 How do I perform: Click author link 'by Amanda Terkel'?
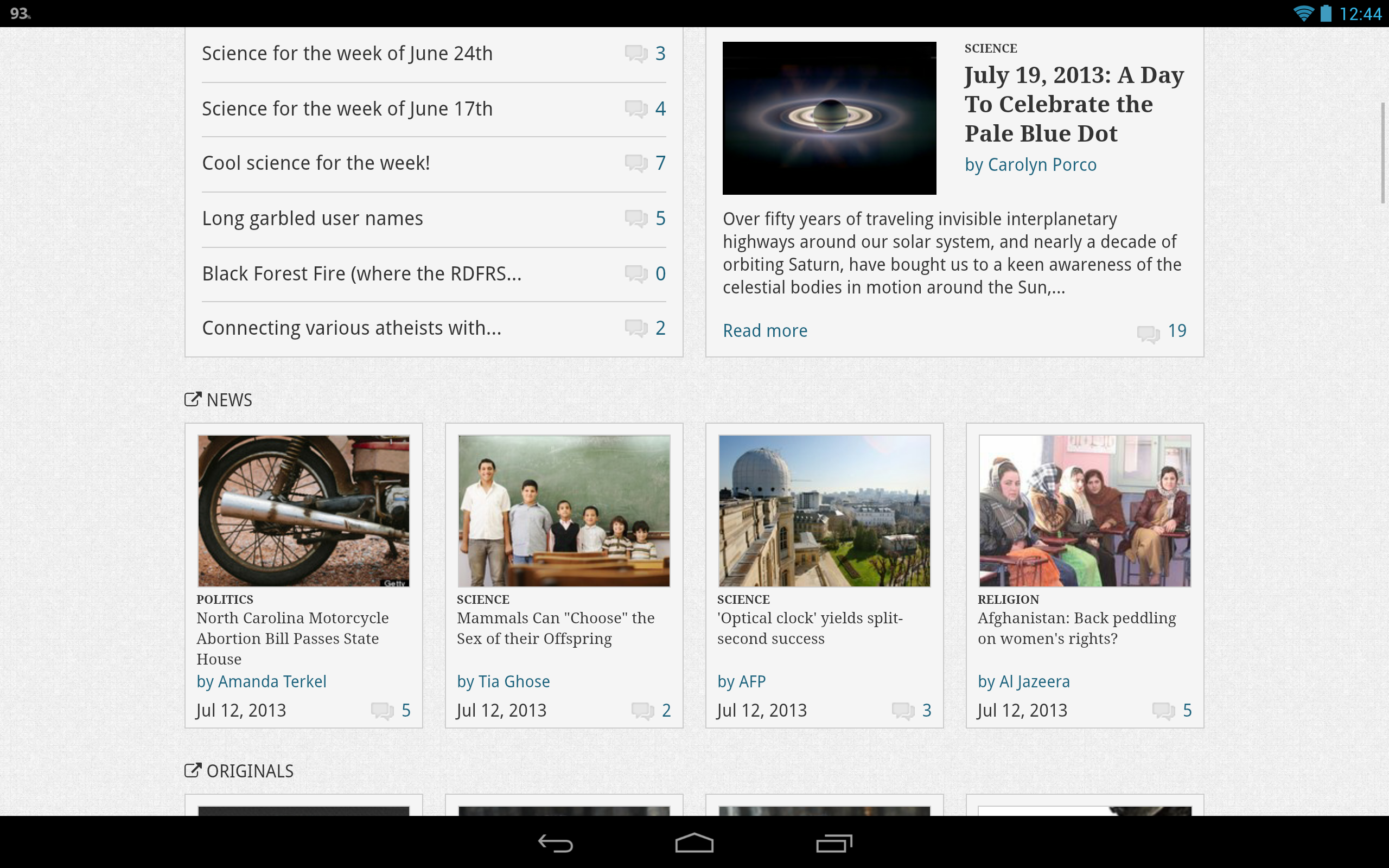(261, 681)
